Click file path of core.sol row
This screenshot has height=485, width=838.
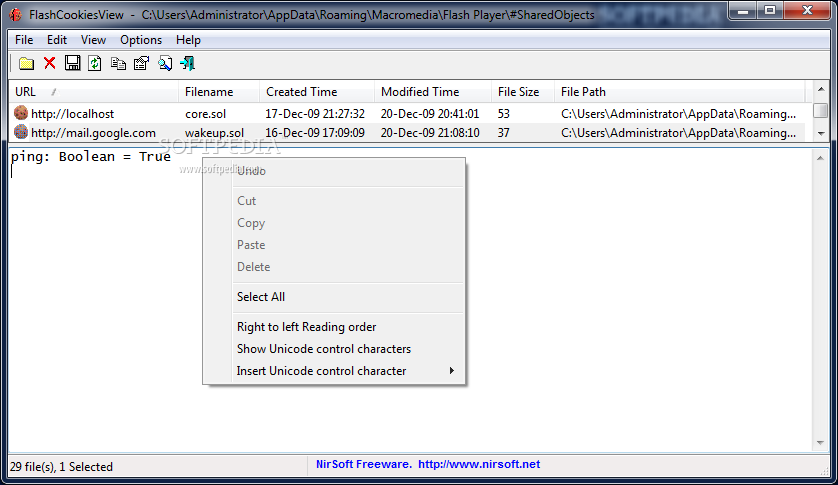coord(678,114)
